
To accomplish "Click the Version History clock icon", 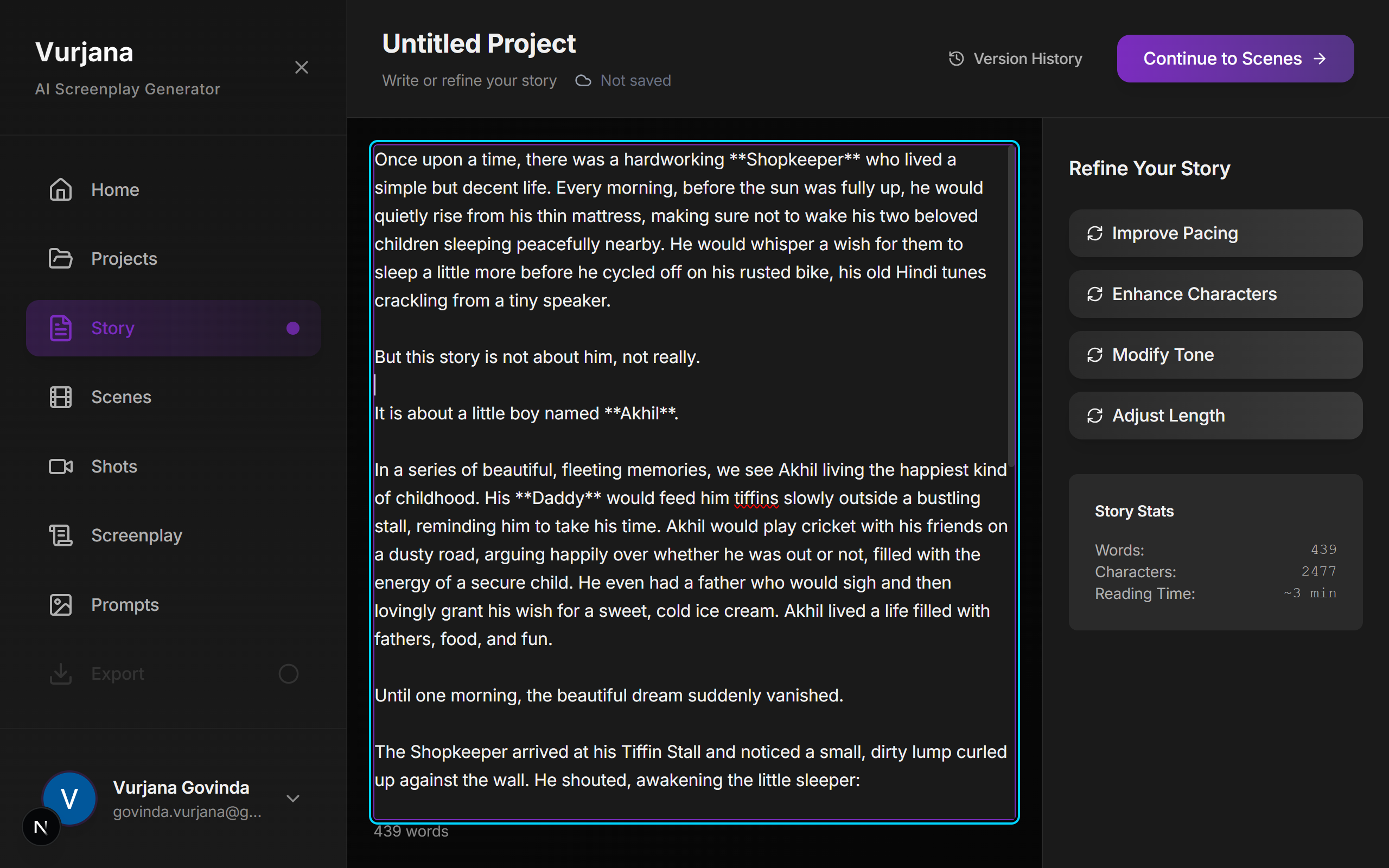I will [x=956, y=59].
